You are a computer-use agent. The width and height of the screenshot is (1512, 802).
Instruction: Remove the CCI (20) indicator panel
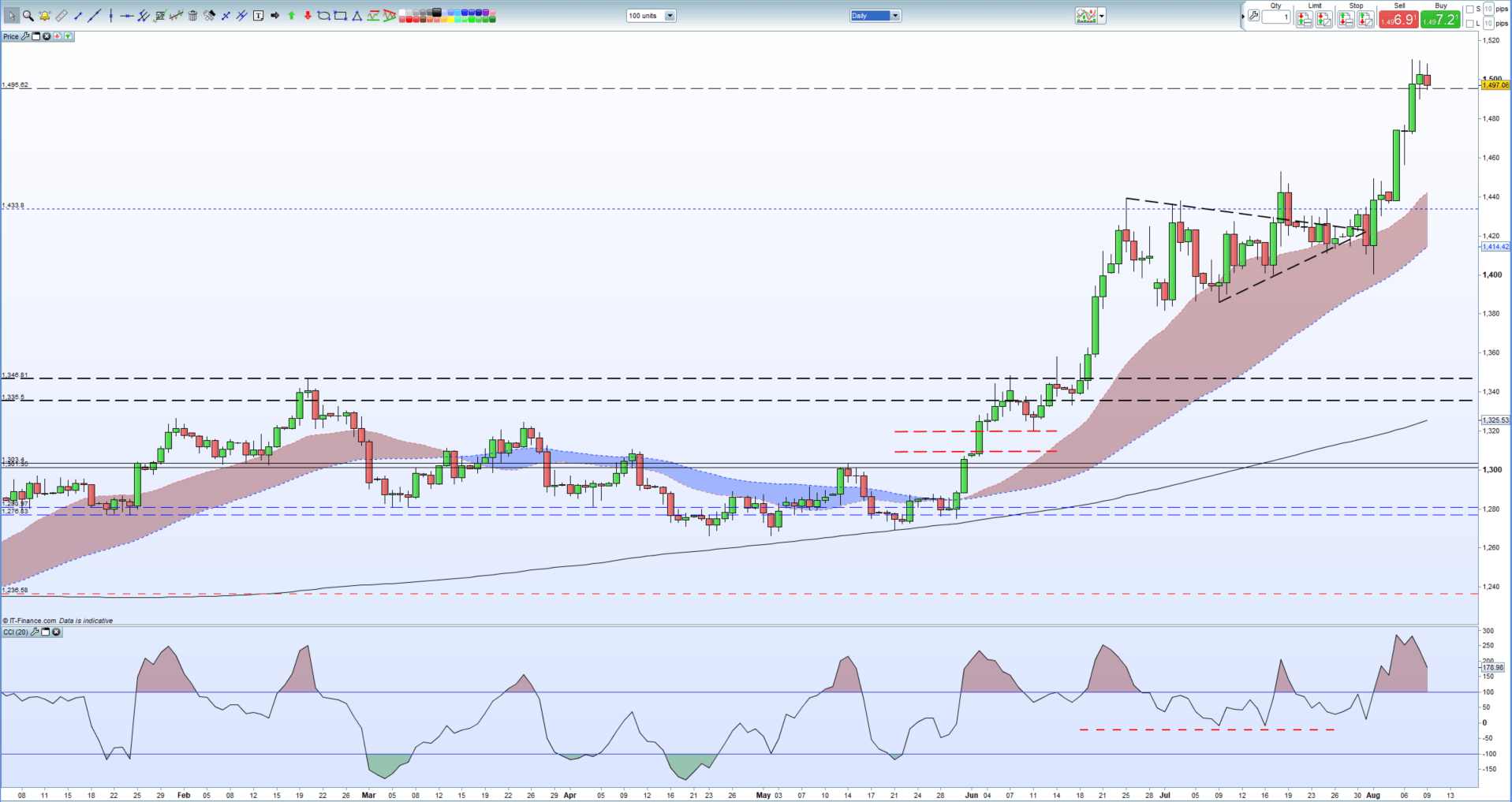[57, 632]
